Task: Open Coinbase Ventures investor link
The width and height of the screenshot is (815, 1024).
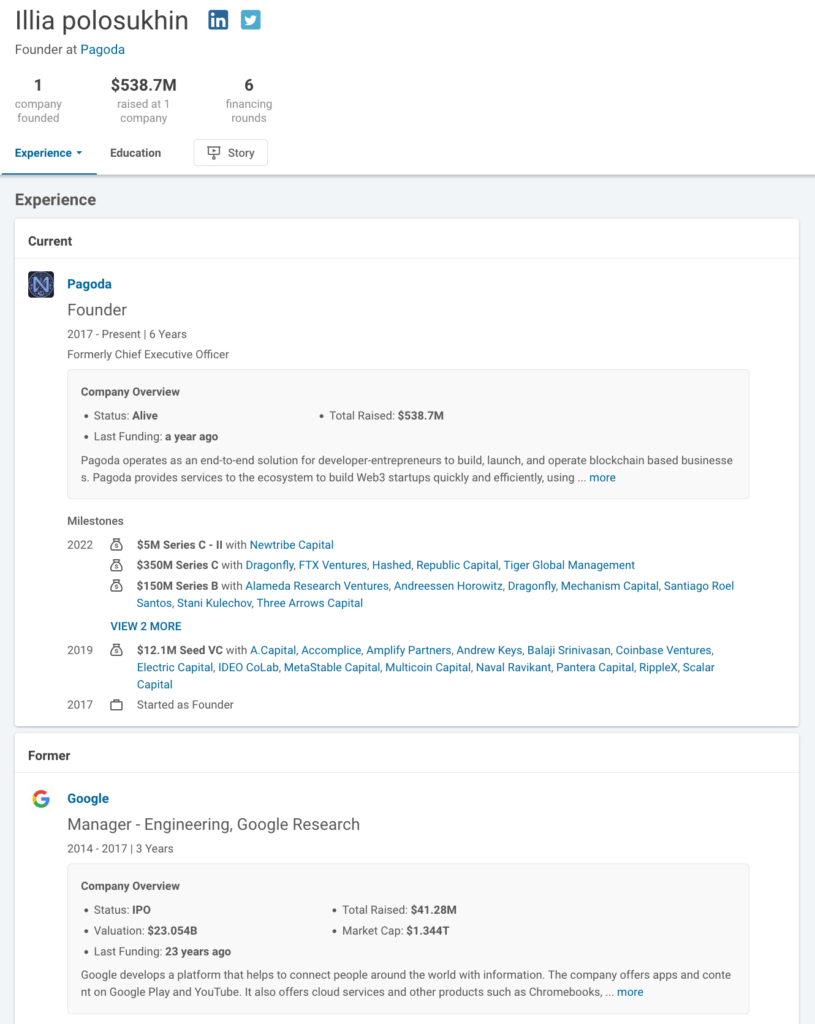Action: [x=663, y=650]
